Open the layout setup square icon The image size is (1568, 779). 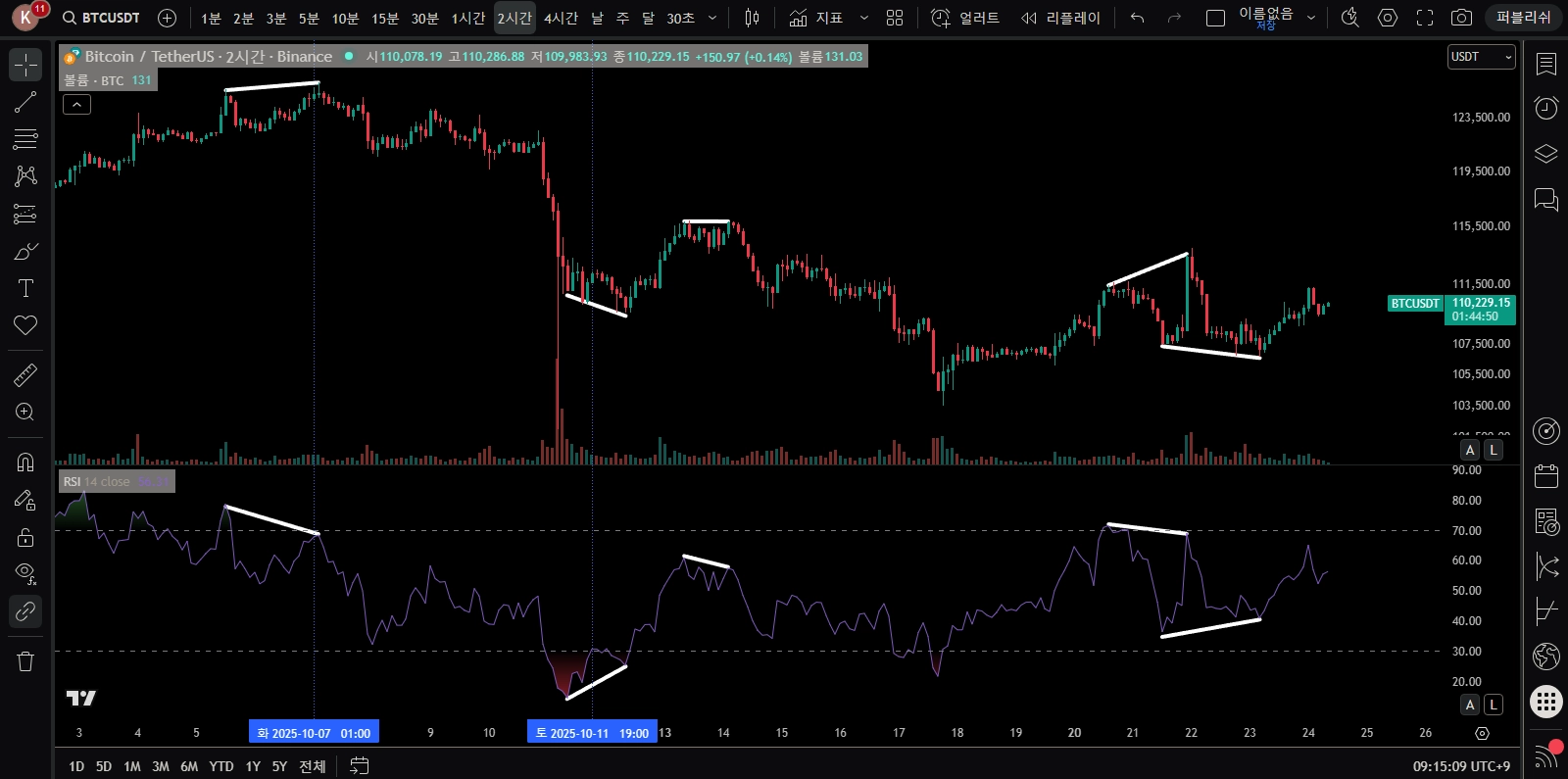(x=1215, y=18)
